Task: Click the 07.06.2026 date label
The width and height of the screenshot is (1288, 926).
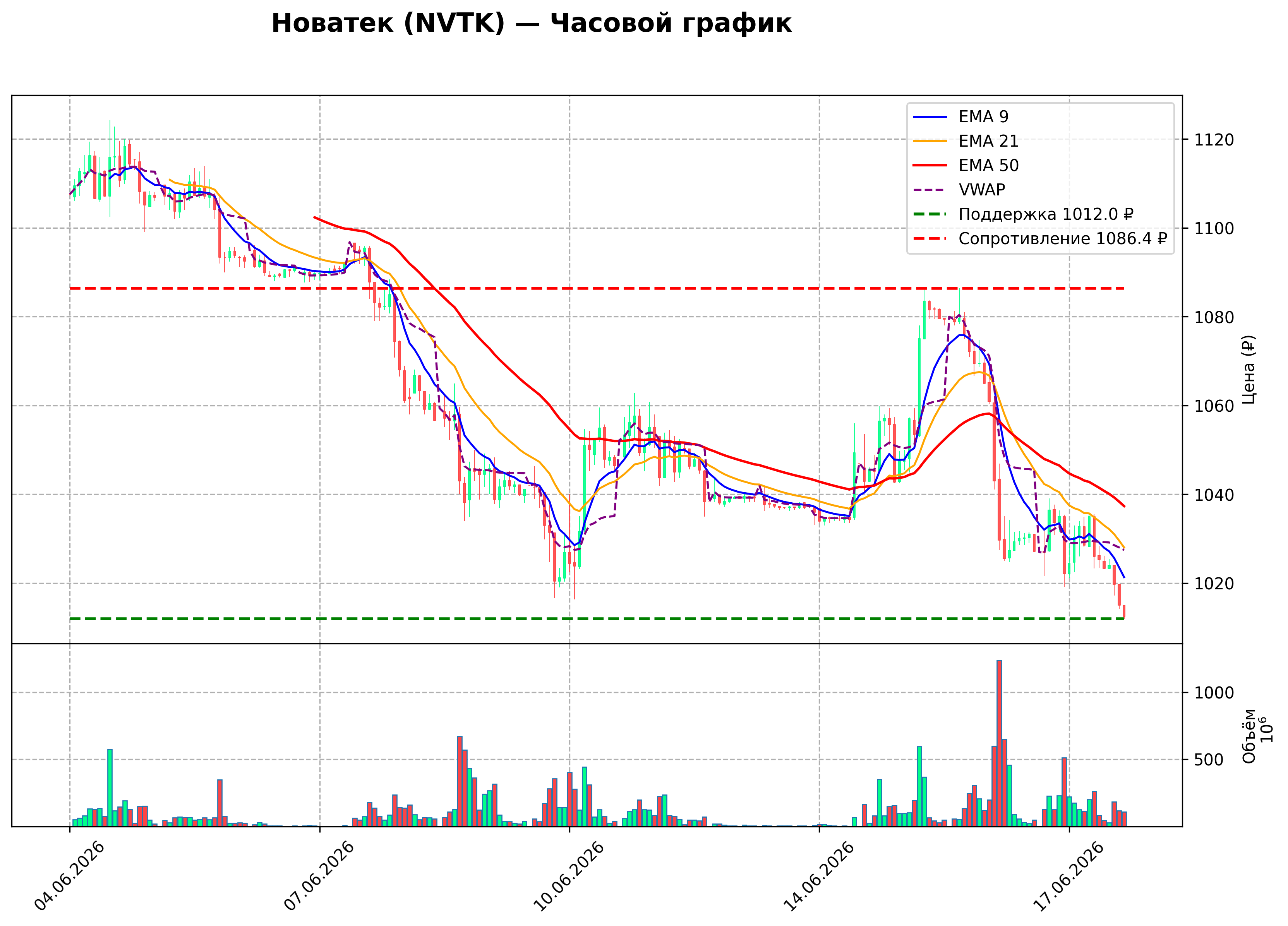Action: (320, 877)
